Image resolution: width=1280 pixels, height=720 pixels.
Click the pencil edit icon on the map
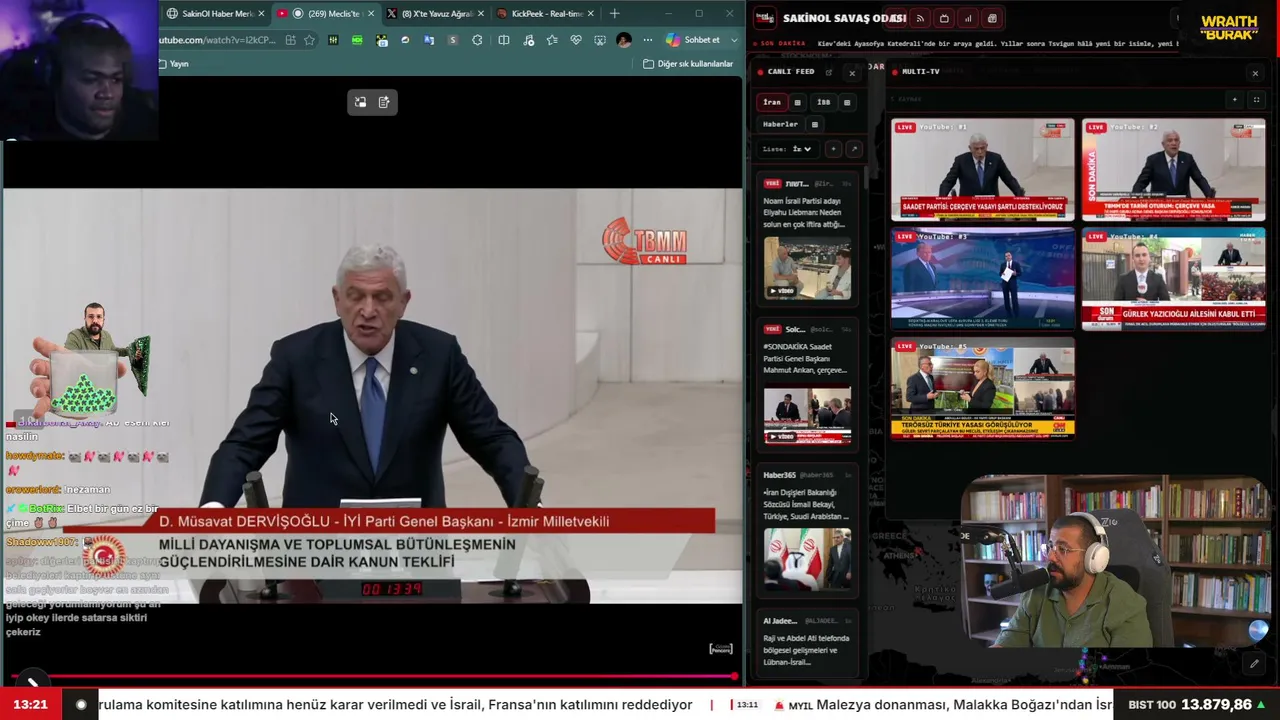1254,664
